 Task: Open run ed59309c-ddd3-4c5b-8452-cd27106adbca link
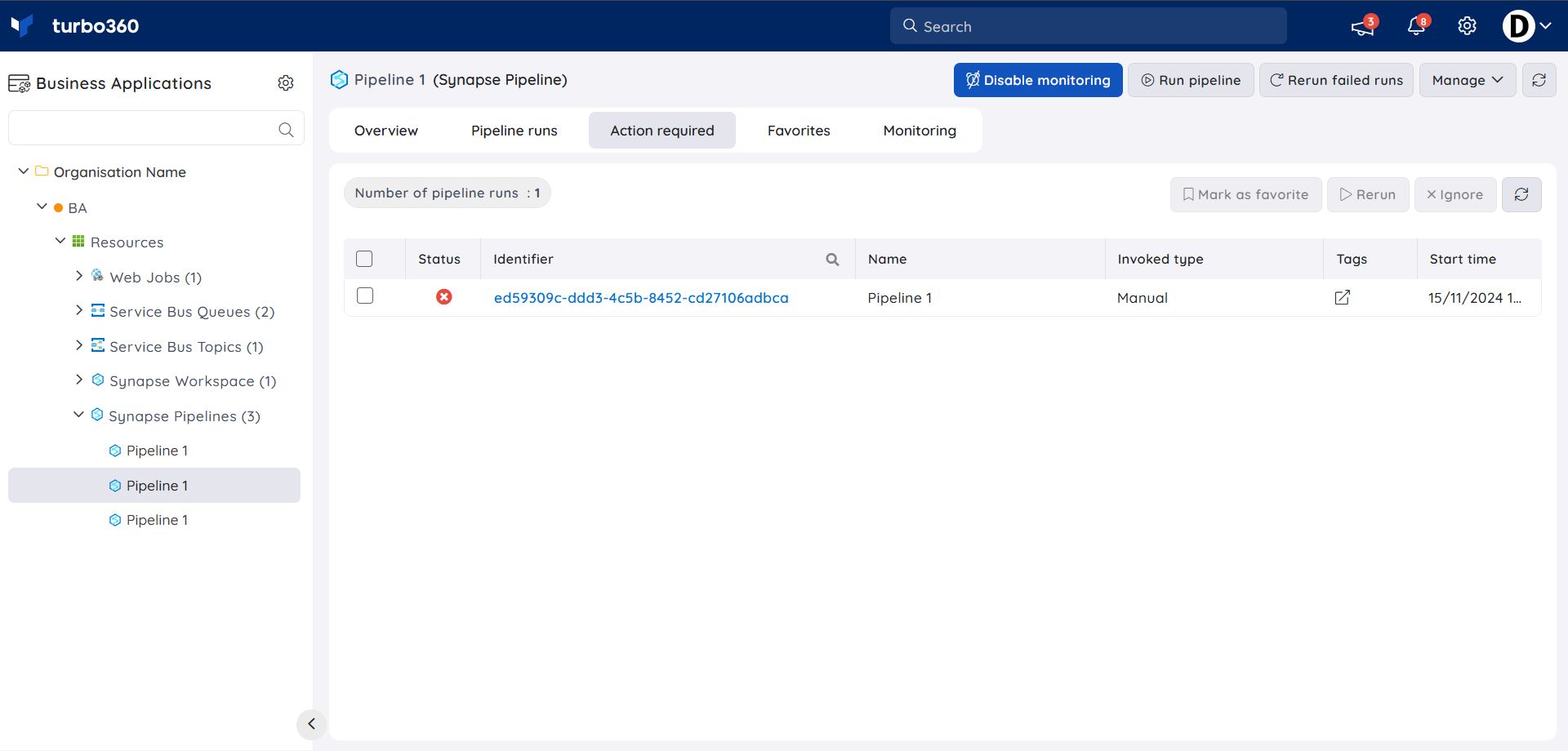coord(641,298)
